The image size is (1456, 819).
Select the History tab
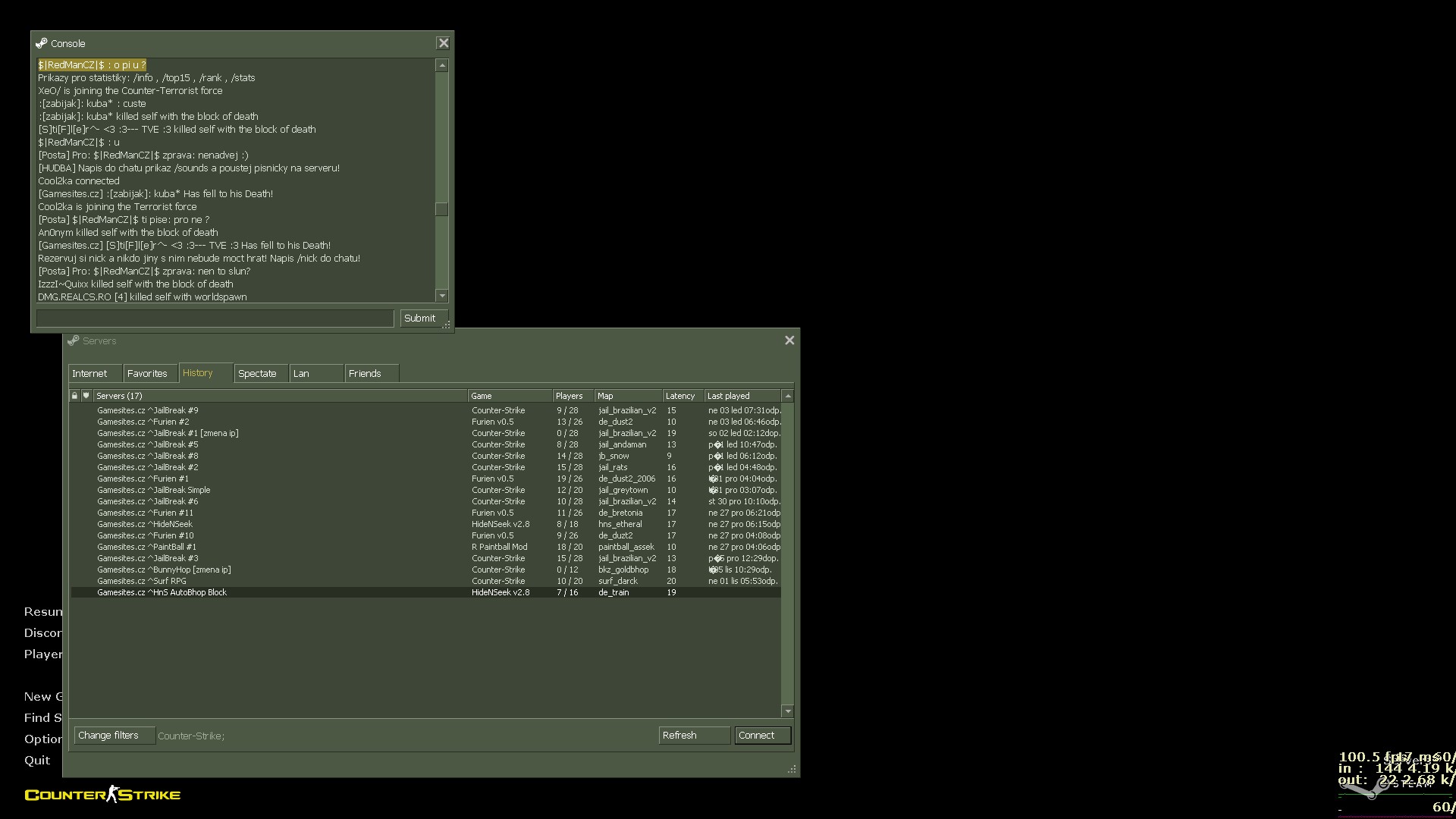pyautogui.click(x=206, y=372)
